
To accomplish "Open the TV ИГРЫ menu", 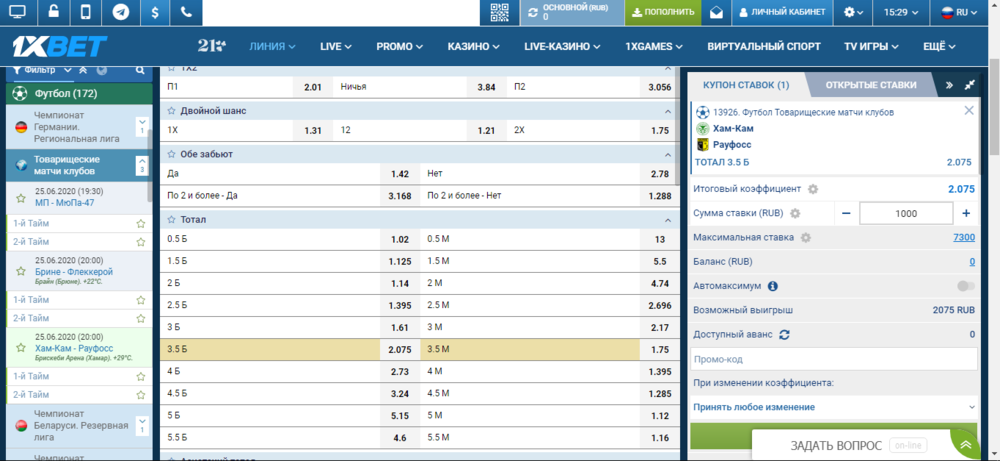I will [x=871, y=47].
